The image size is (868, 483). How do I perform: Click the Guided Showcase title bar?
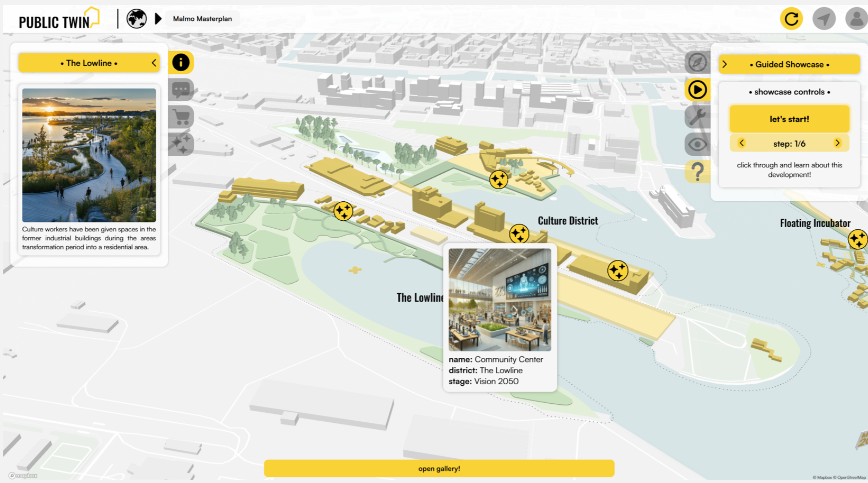click(789, 64)
